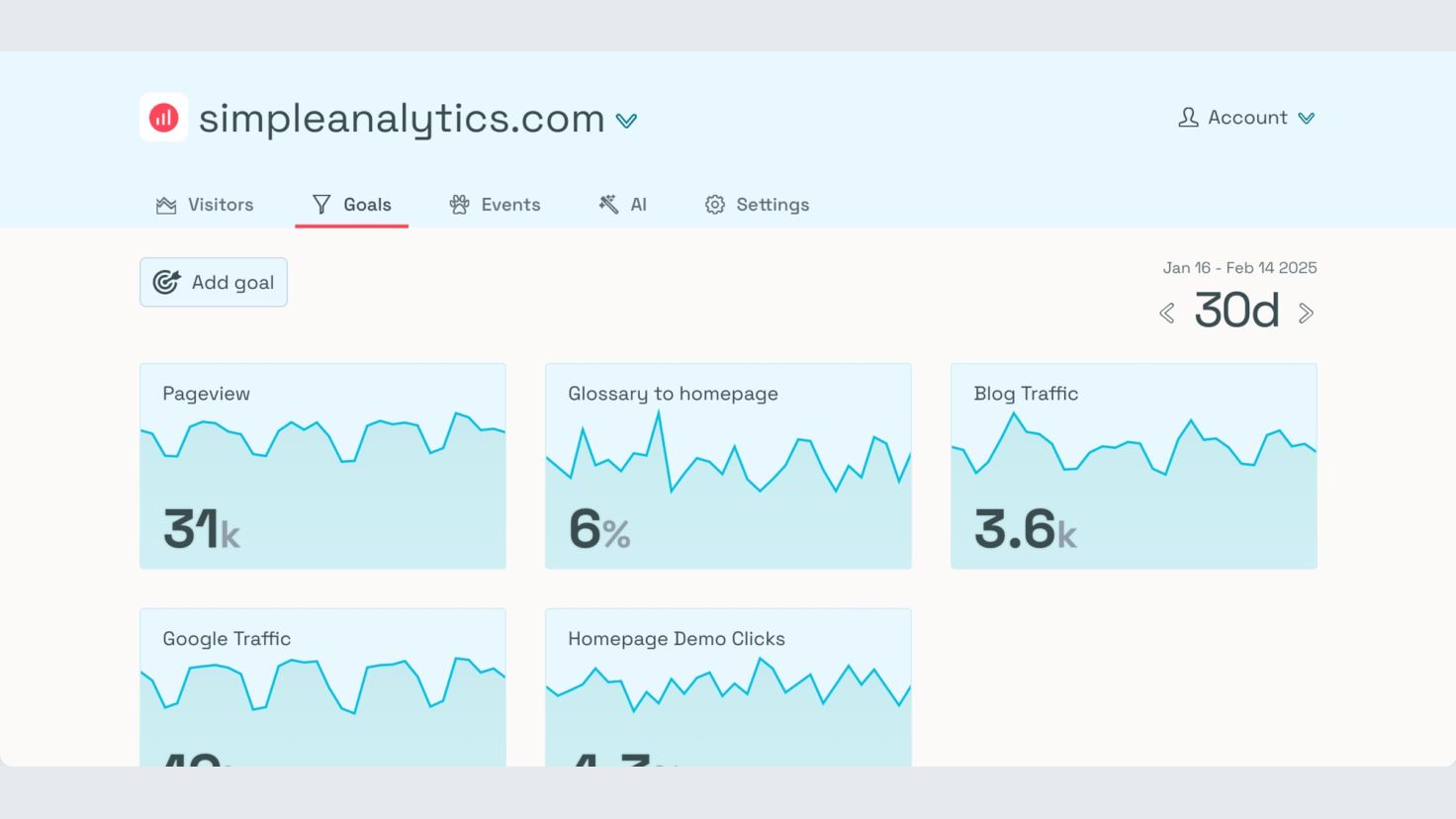Image resolution: width=1456 pixels, height=819 pixels.
Task: Go to next 30d period arrow
Action: tap(1306, 314)
